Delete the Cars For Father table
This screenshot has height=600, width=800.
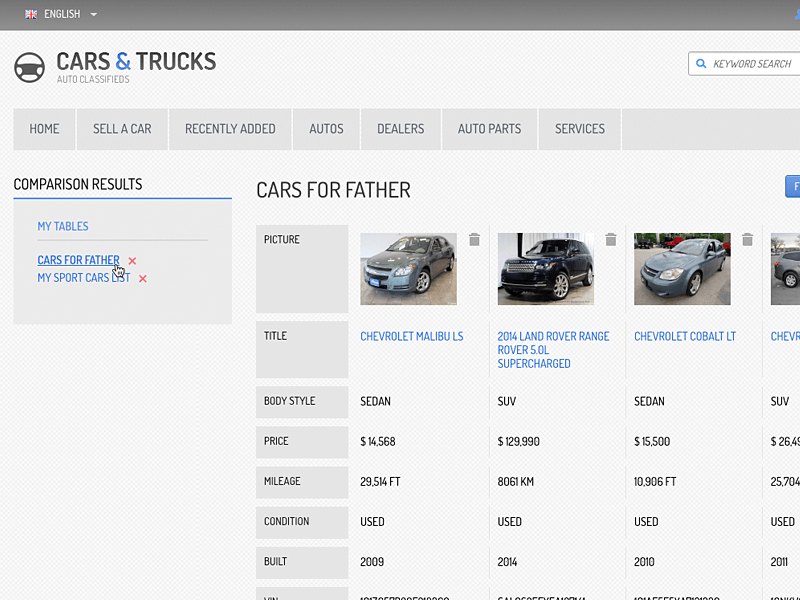click(x=133, y=261)
